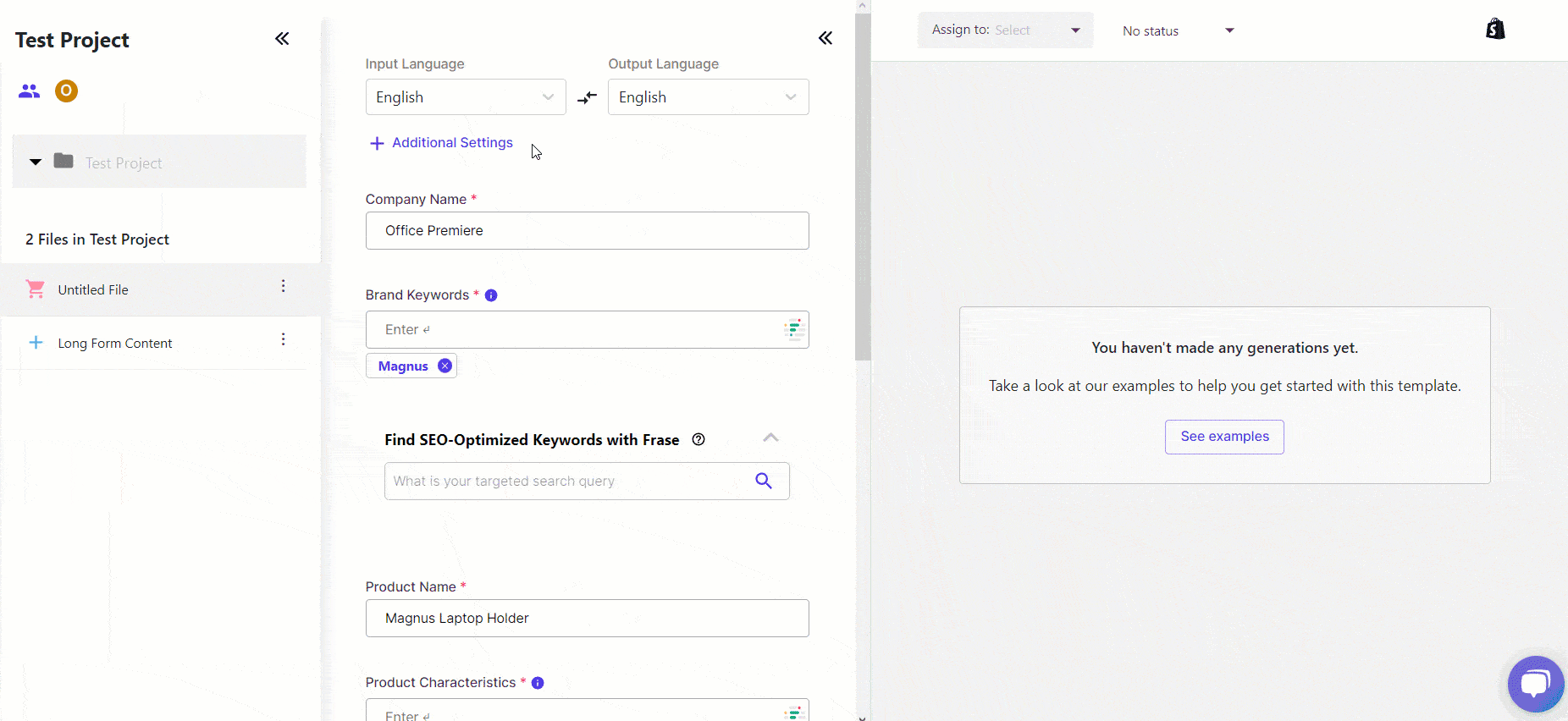The height and width of the screenshot is (721, 1568).
Task: Open the Untitled File options menu
Action: (284, 287)
